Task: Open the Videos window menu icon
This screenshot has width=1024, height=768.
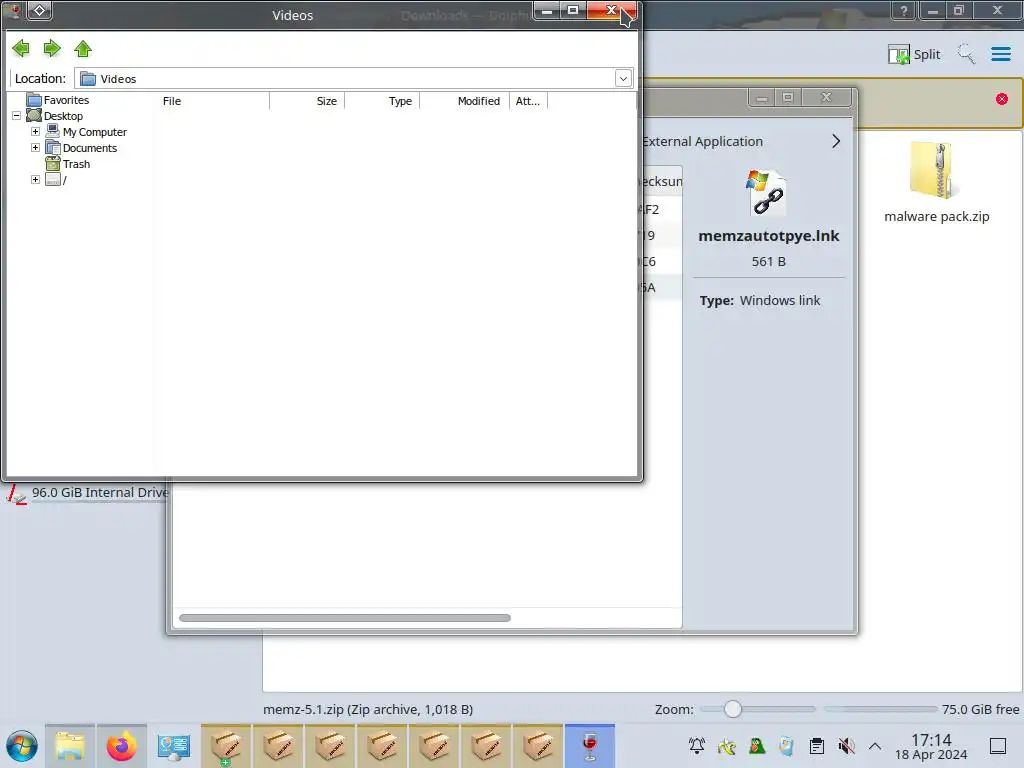Action: click(x=13, y=10)
